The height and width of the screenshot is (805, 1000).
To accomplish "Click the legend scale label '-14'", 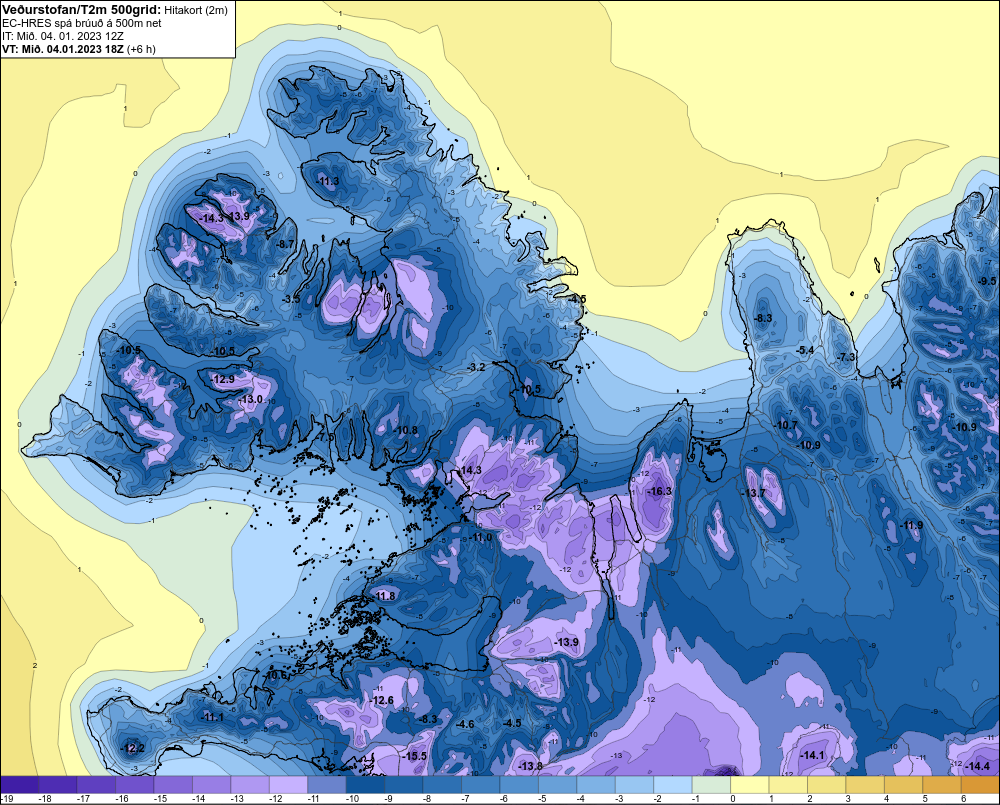I will (x=198, y=799).
